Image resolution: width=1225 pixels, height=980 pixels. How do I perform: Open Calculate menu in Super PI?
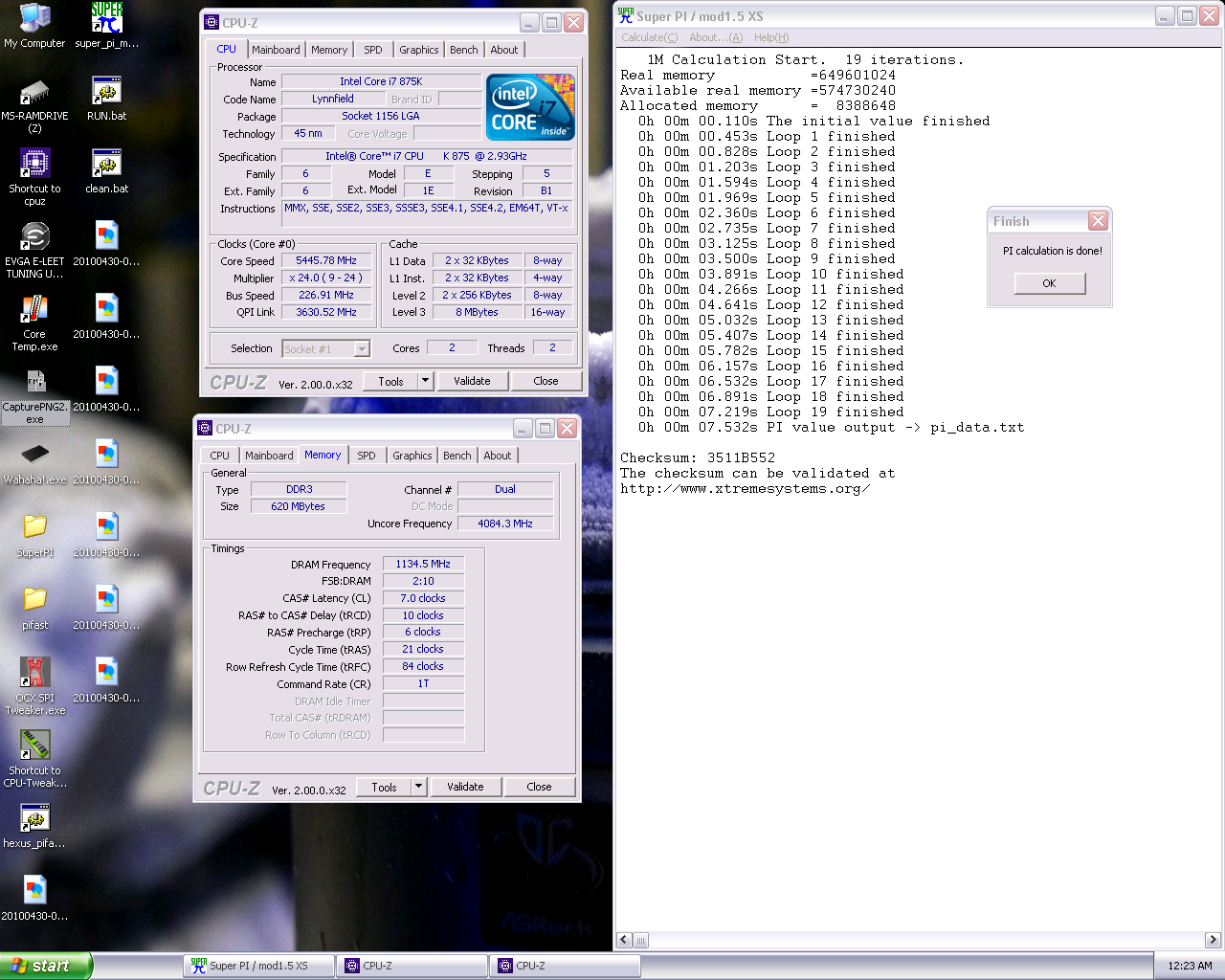(649, 37)
